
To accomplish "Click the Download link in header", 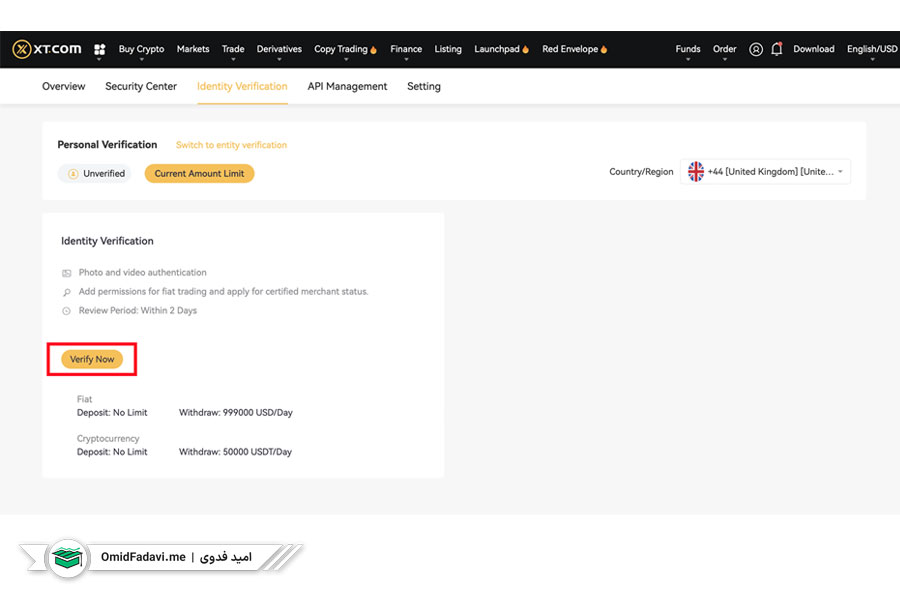I will coord(814,49).
